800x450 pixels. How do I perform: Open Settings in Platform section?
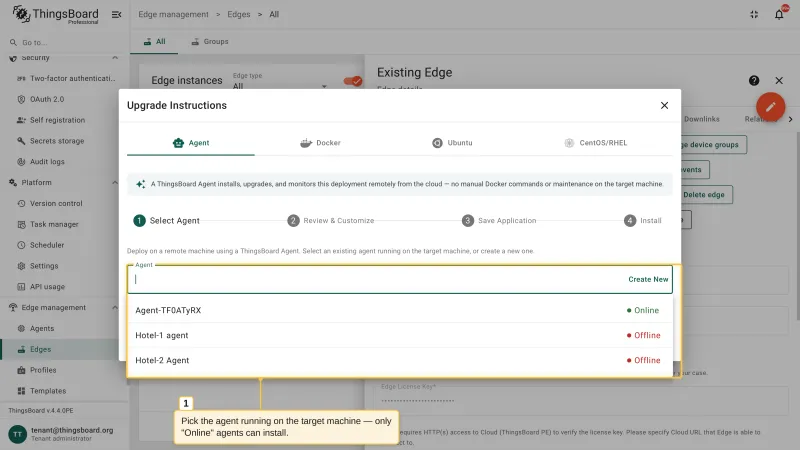(x=64, y=266)
